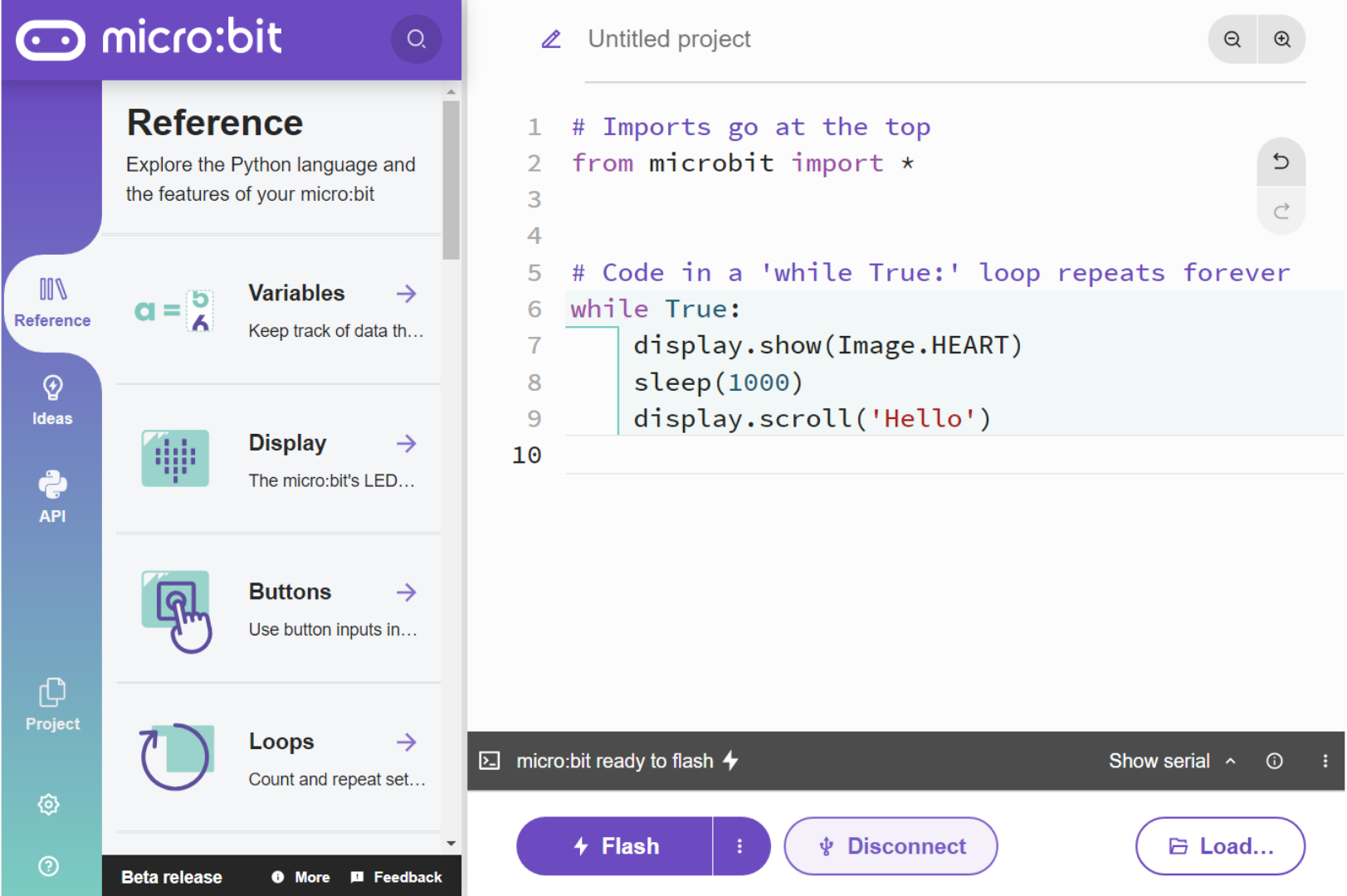Open the Display reference topic
This screenshot has height=896, width=1347.
[279, 460]
